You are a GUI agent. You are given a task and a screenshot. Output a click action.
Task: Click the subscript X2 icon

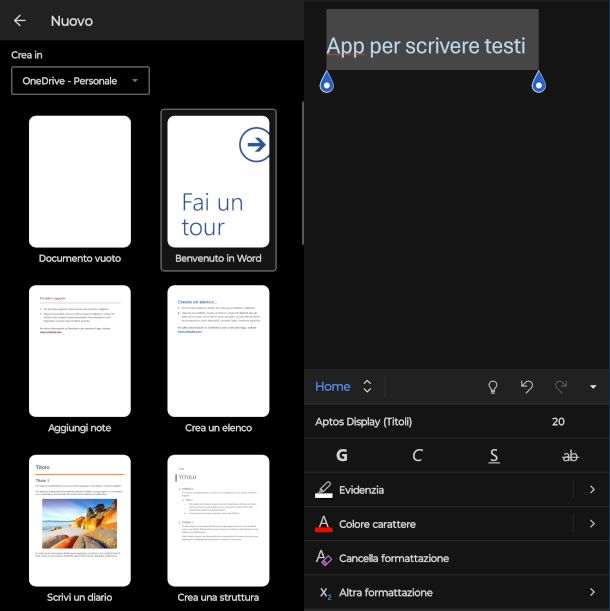pyautogui.click(x=325, y=593)
